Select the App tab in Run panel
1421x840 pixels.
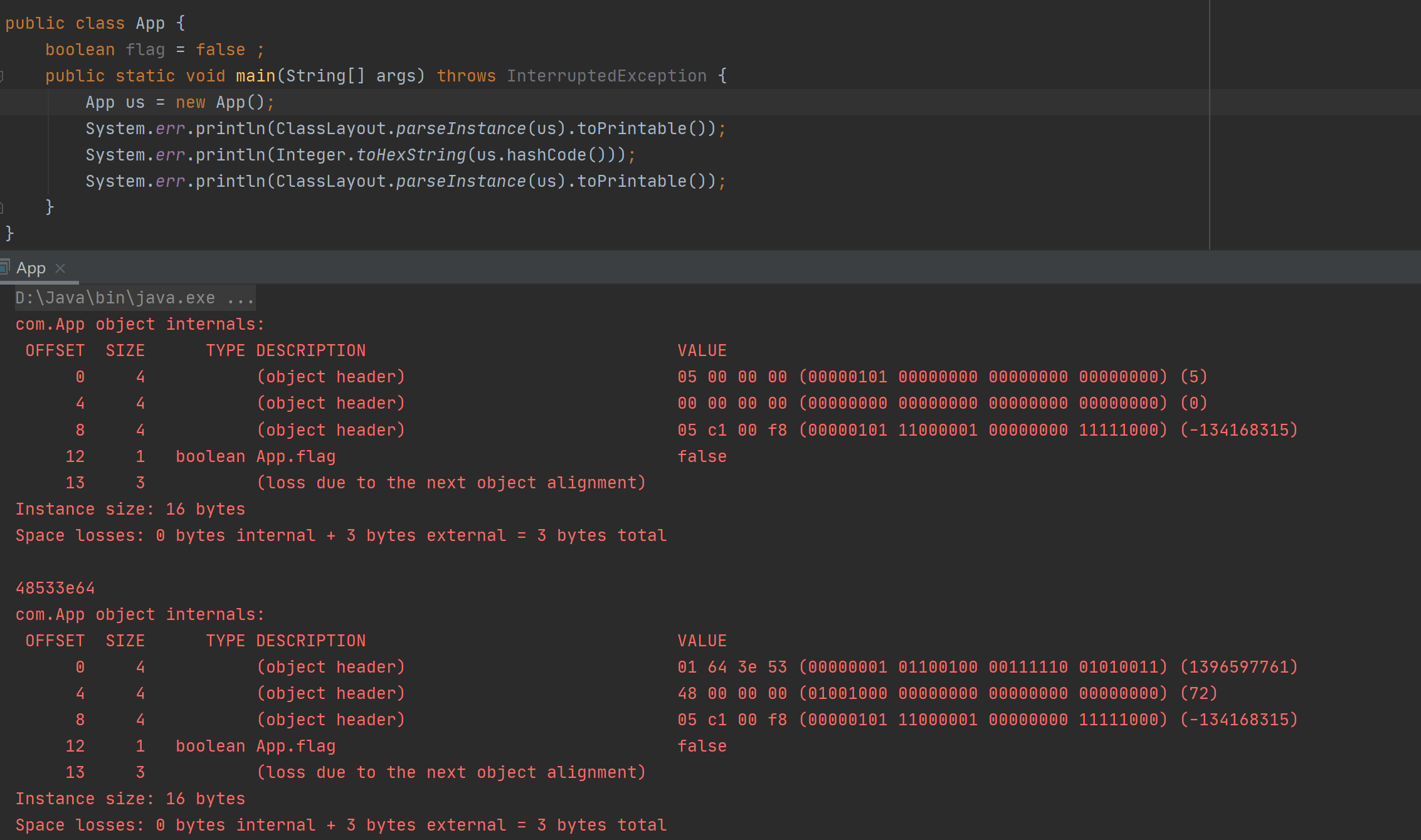[31, 268]
